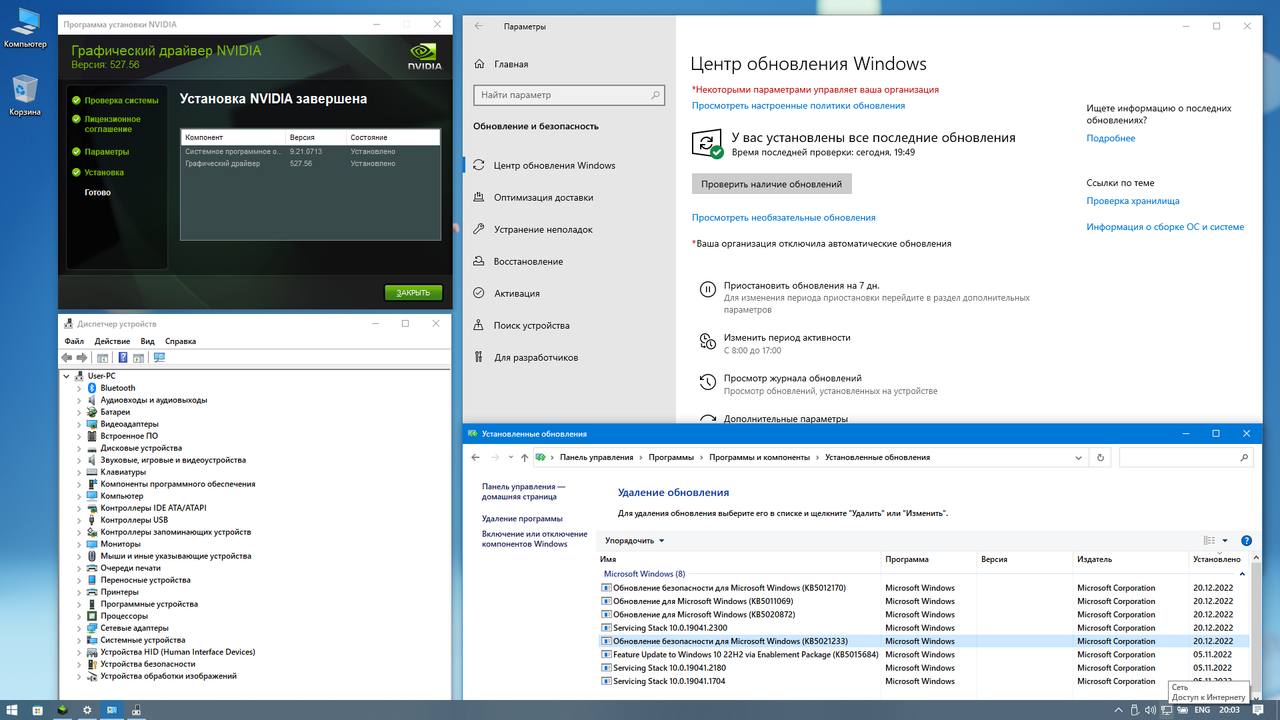Image resolution: width=1280 pixels, height=720 pixels.
Task: Select Оптимизация доставки in Settings sidebar
Action: click(x=543, y=198)
